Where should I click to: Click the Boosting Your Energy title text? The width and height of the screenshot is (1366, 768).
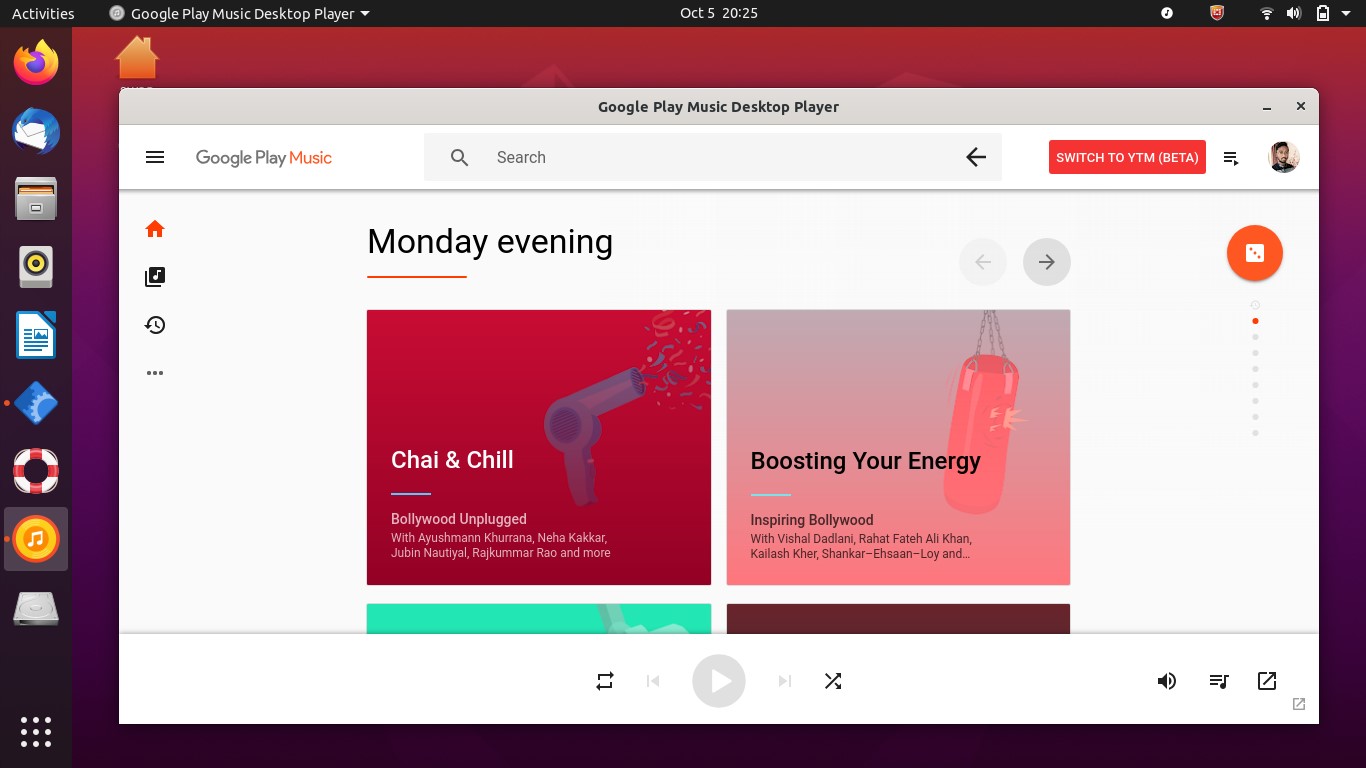pos(866,461)
